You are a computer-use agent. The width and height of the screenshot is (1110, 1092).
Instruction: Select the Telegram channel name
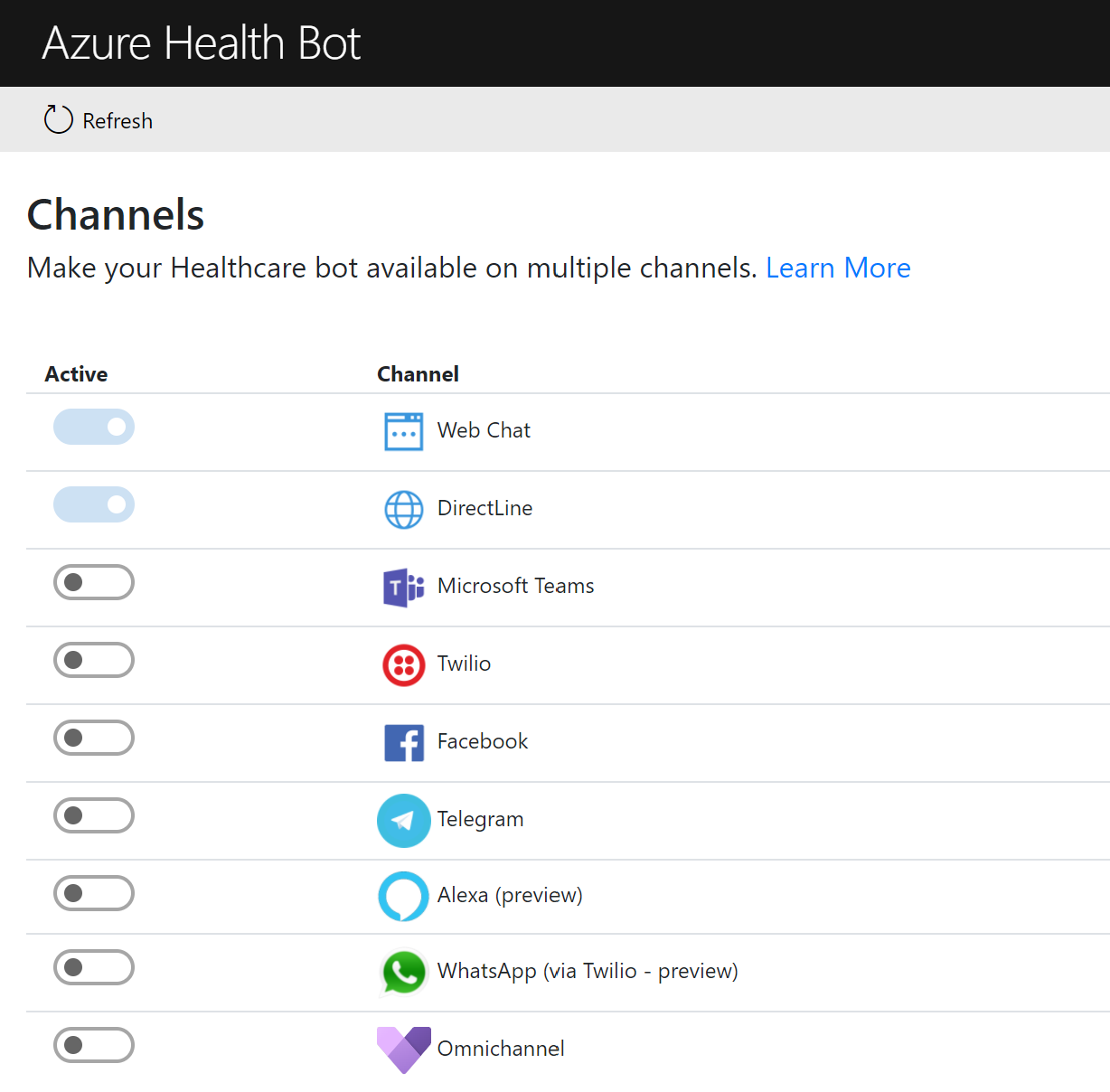point(480,819)
